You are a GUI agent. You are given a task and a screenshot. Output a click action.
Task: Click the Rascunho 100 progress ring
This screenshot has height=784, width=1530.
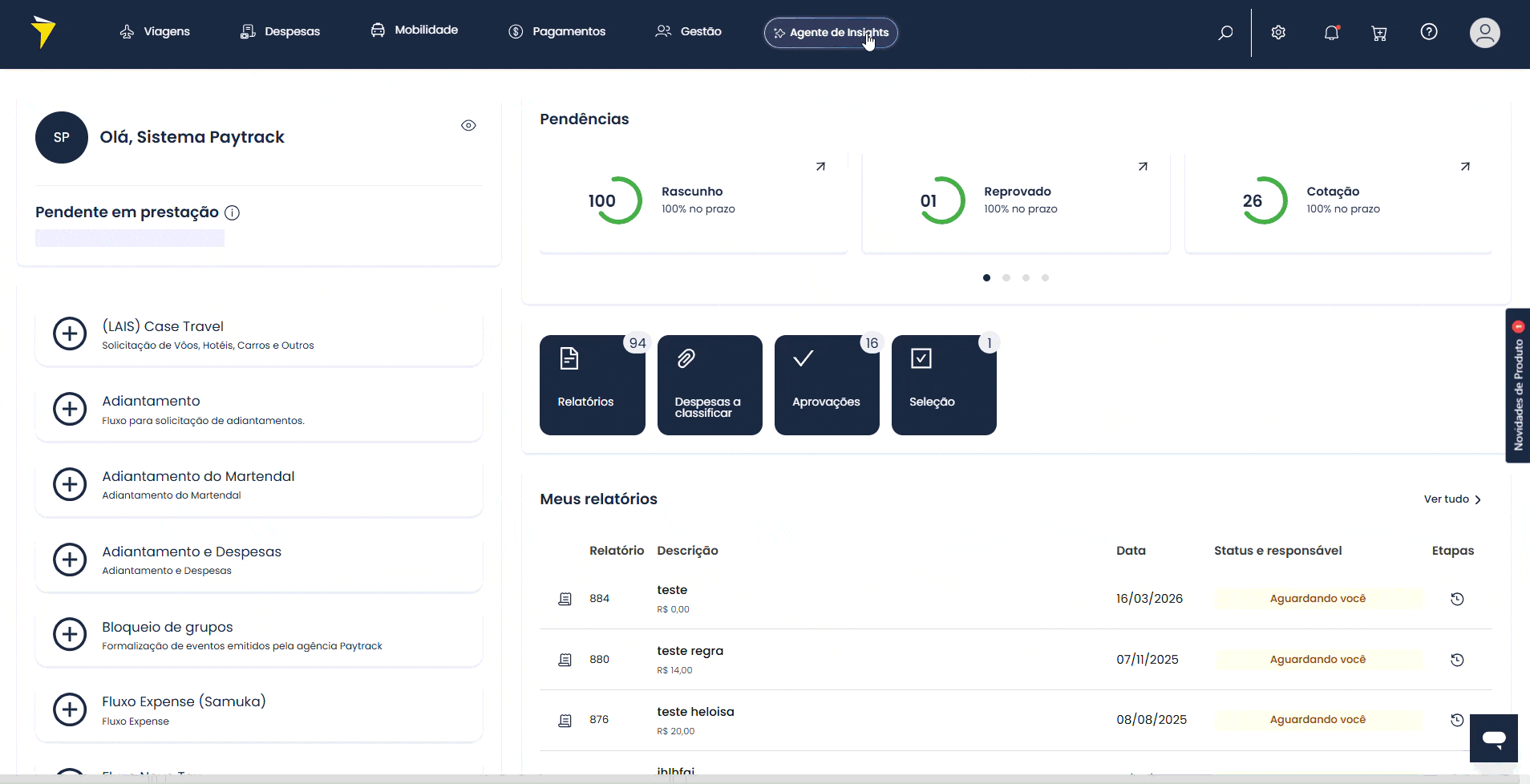[615, 200]
